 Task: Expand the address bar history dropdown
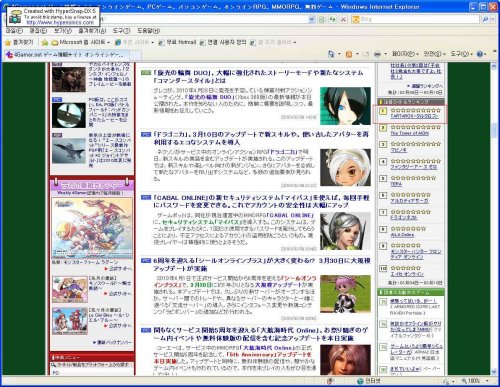pyautogui.click(x=312, y=20)
